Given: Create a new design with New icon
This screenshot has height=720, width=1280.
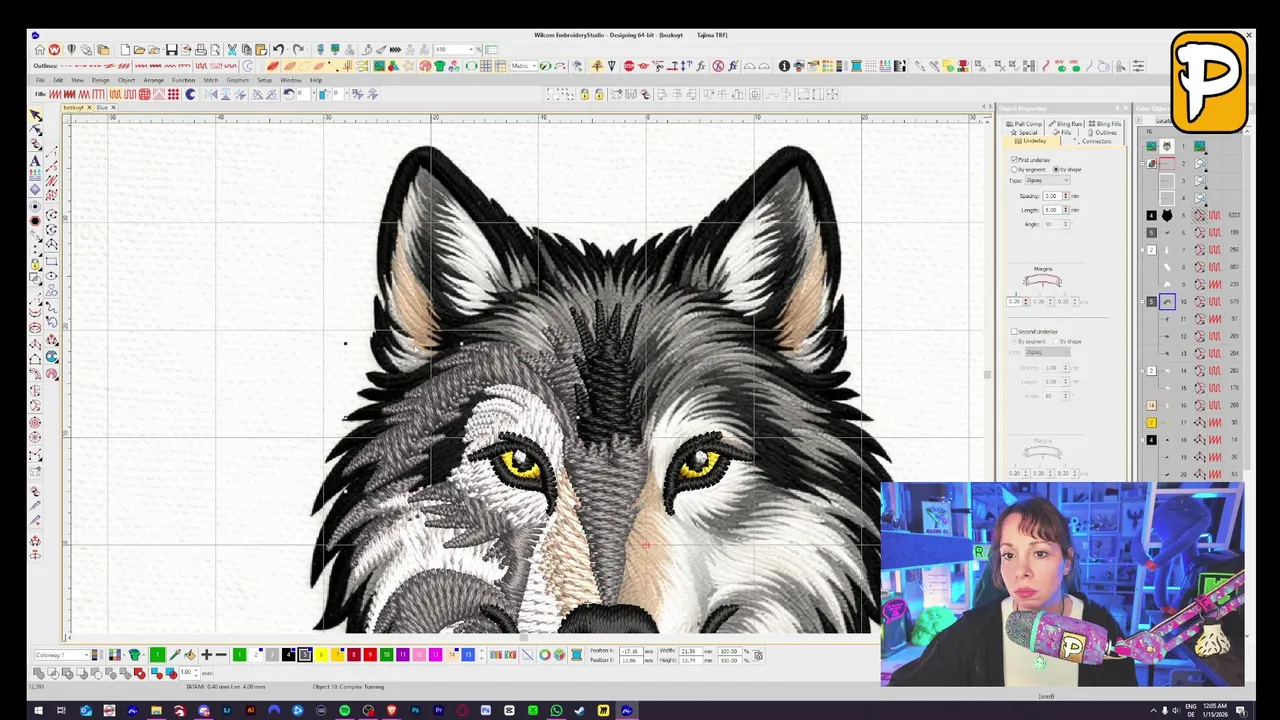Looking at the screenshot, I should point(126,49).
